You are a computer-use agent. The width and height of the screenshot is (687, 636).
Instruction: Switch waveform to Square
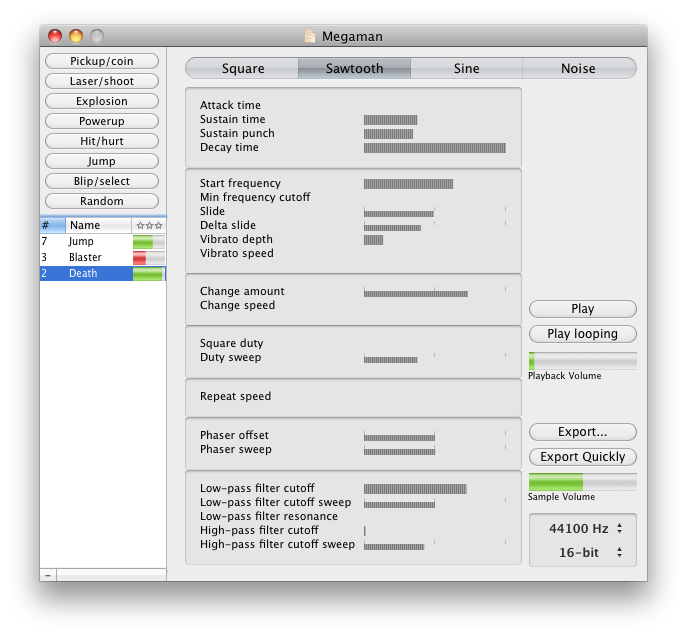point(243,69)
